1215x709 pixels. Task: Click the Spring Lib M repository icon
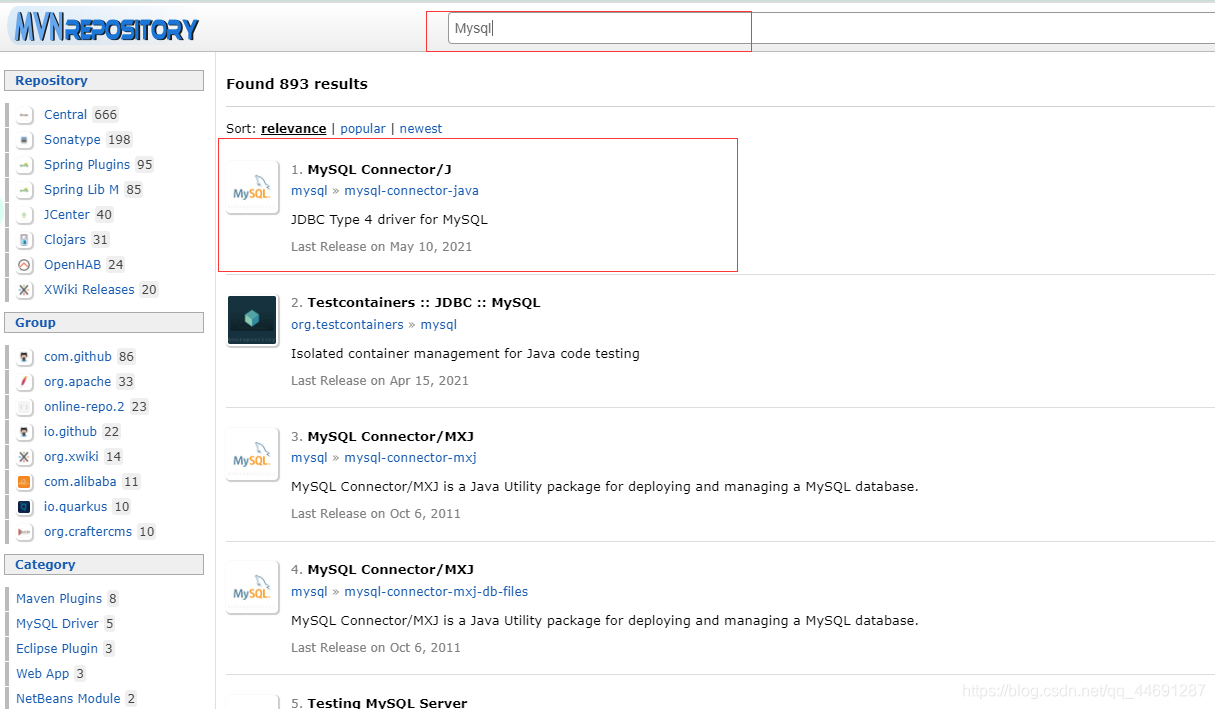25,190
